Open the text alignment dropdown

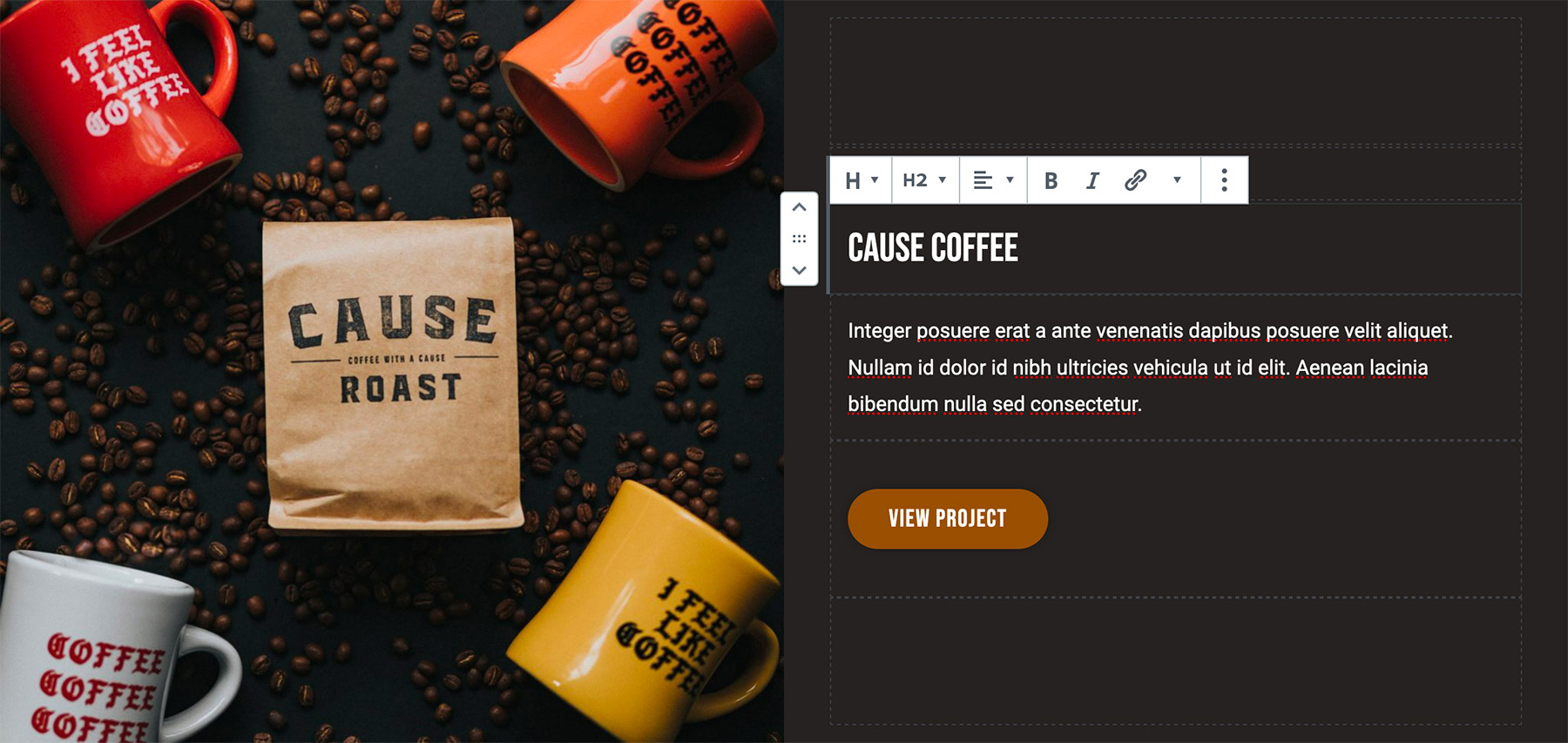pos(993,180)
